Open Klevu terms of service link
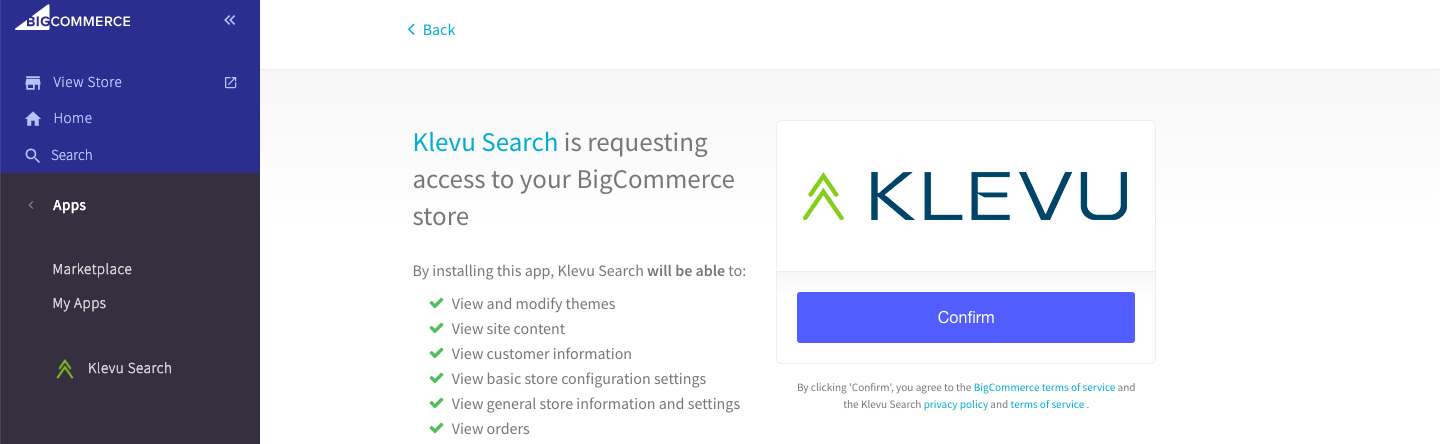Viewport: 1440px width, 444px height. click(x=1047, y=404)
